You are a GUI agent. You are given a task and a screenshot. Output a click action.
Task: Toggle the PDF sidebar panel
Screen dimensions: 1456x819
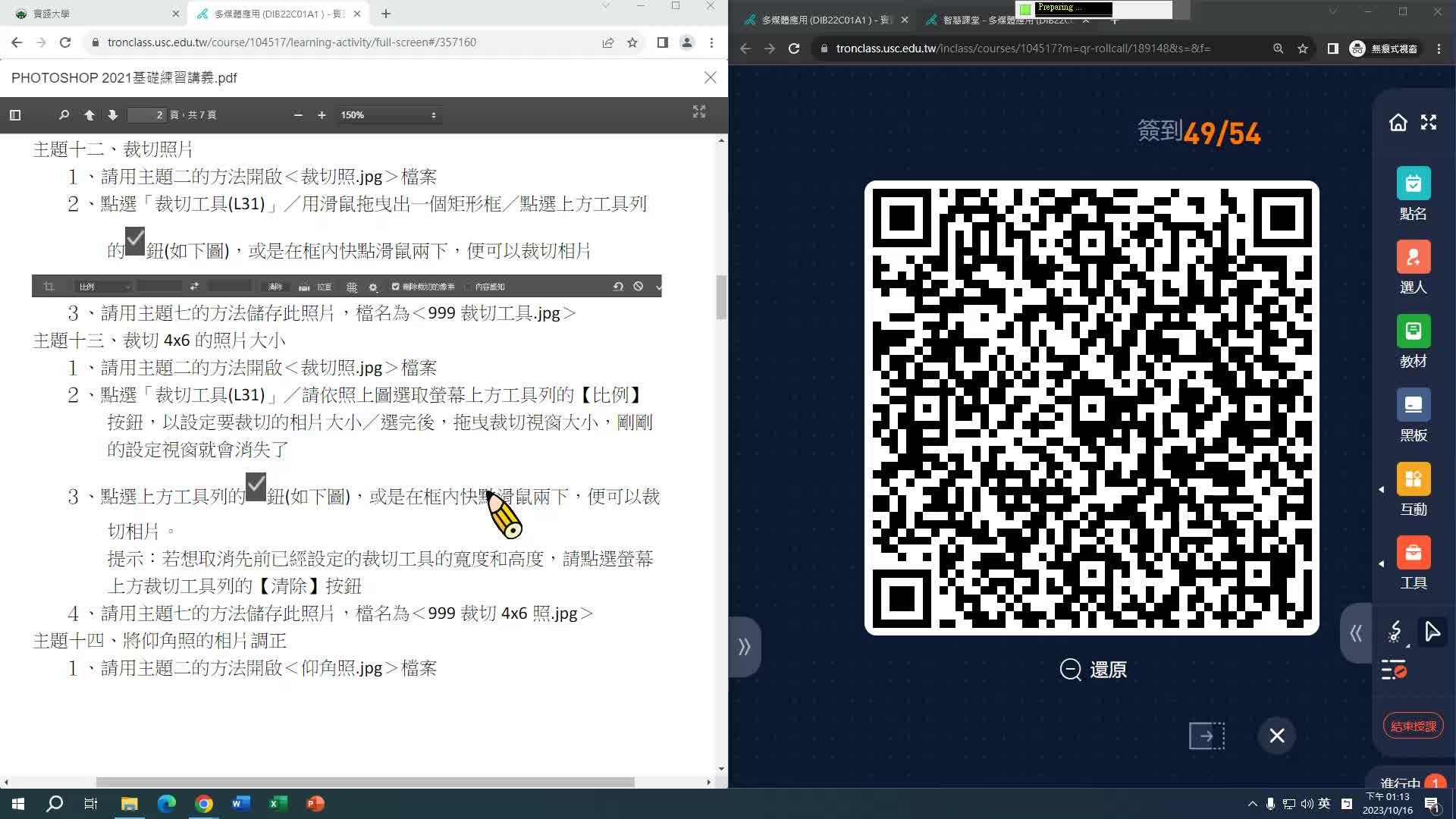[15, 115]
